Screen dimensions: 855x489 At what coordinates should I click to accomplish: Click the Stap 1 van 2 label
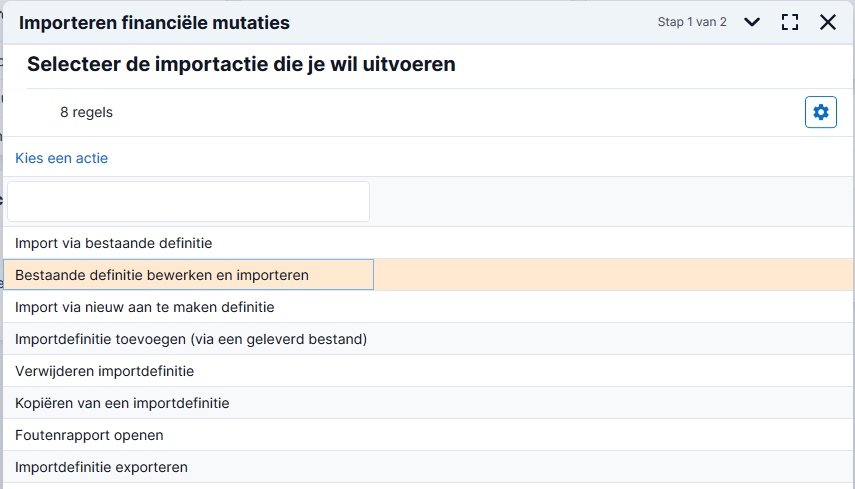click(692, 22)
